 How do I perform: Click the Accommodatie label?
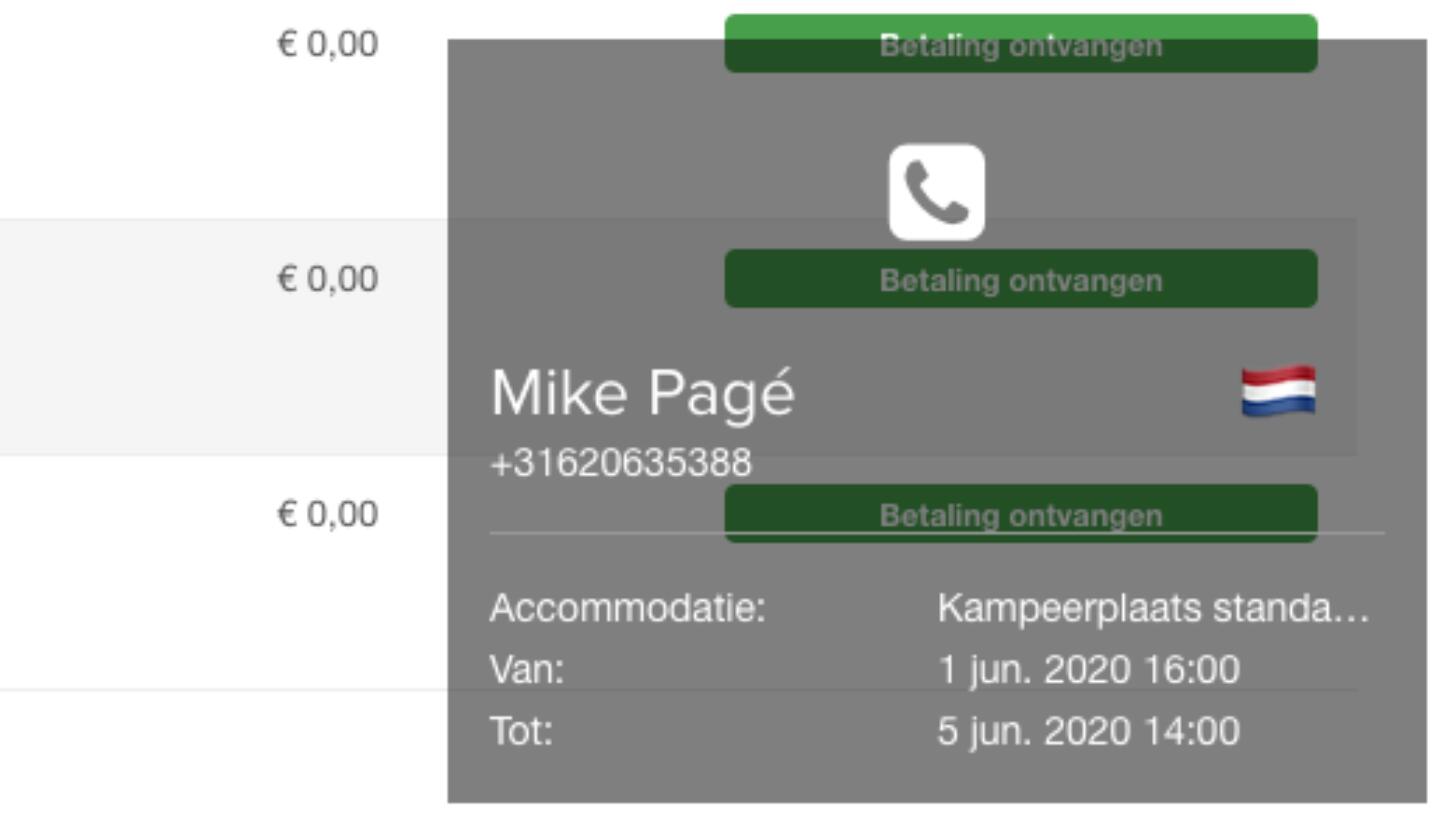click(x=627, y=608)
